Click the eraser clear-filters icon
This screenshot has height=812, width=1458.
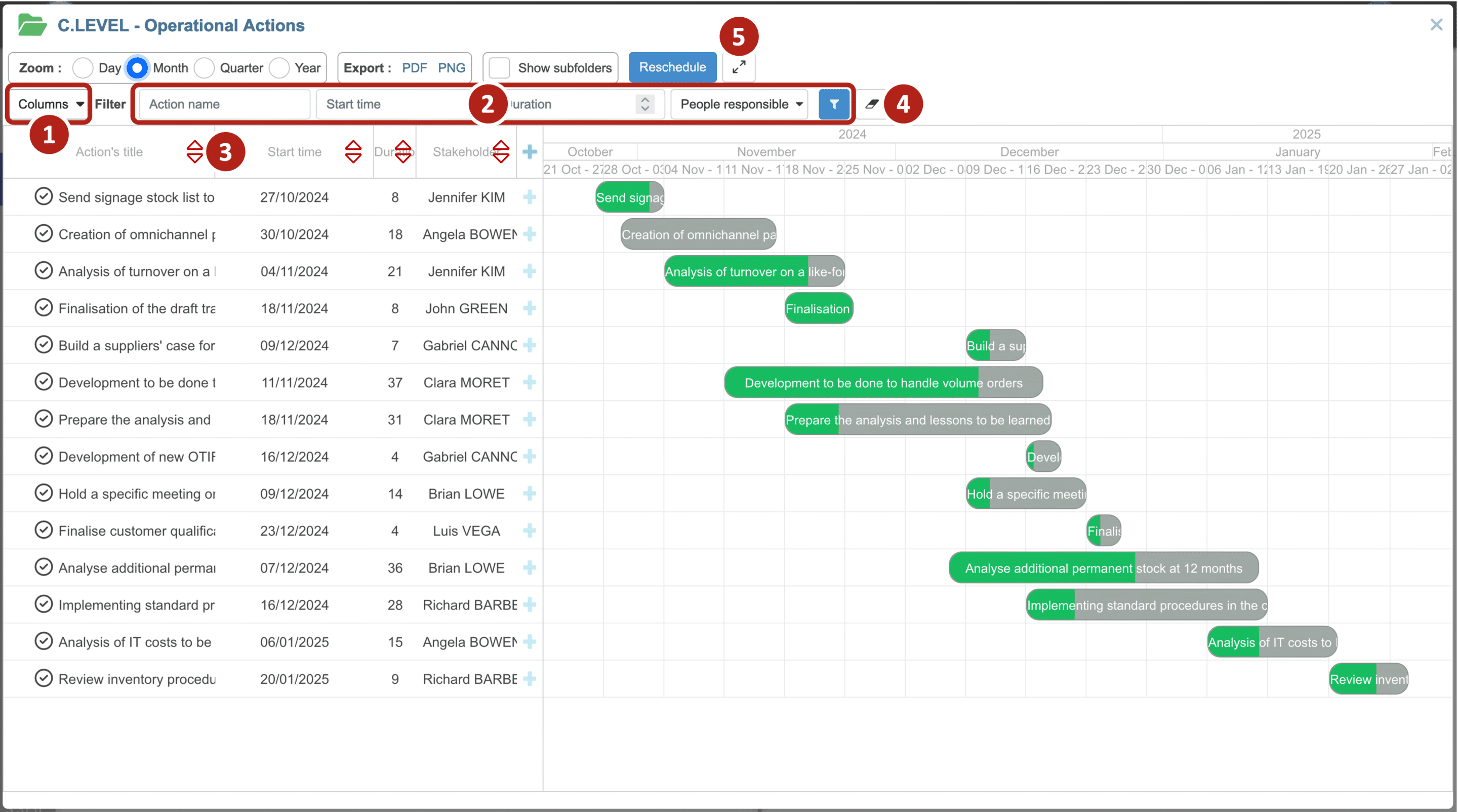[x=872, y=104]
